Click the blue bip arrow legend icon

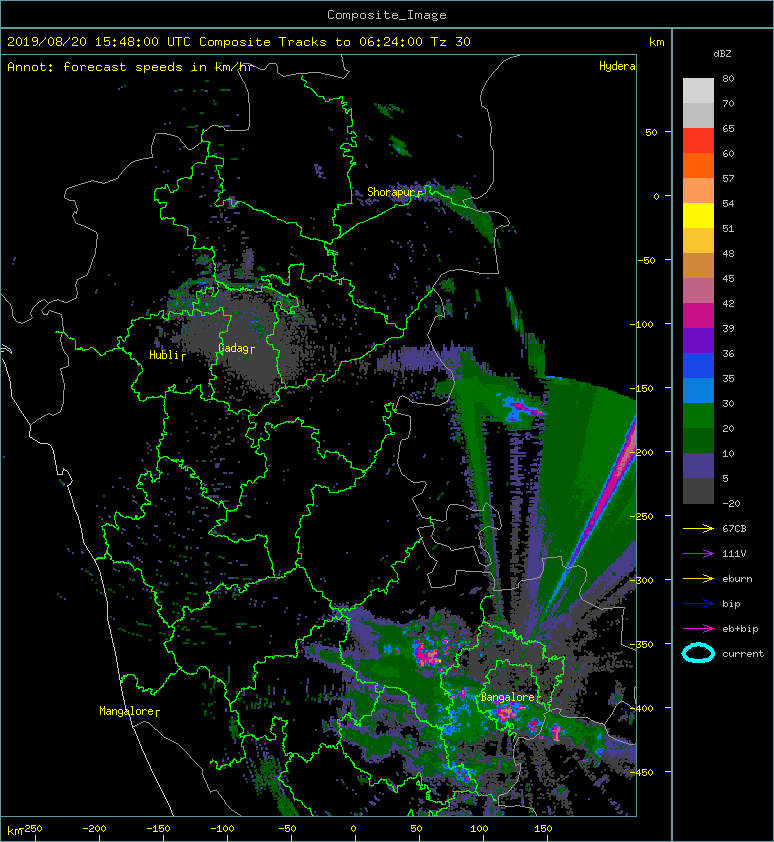pos(698,604)
